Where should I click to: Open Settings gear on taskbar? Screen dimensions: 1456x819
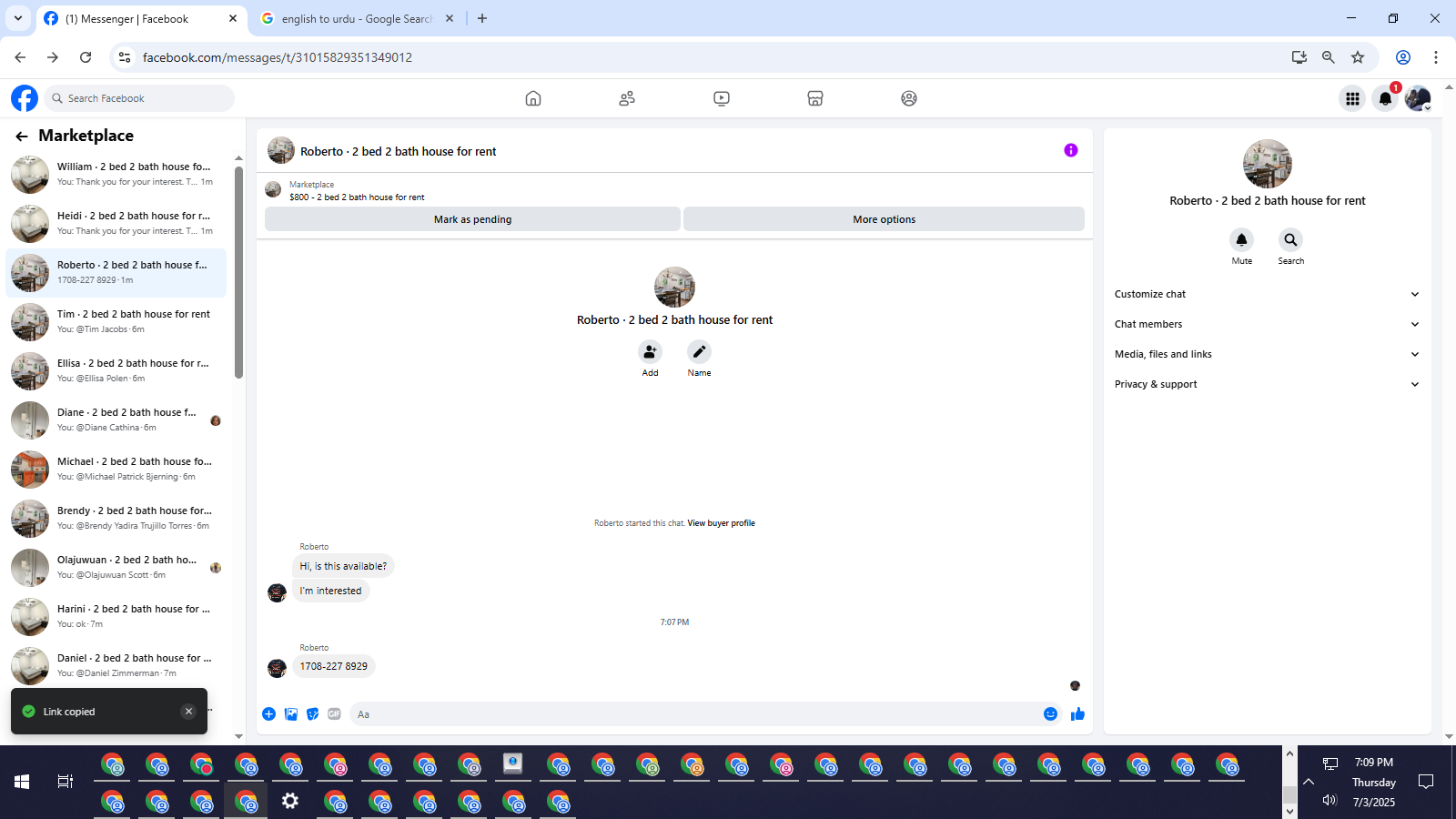tap(289, 801)
